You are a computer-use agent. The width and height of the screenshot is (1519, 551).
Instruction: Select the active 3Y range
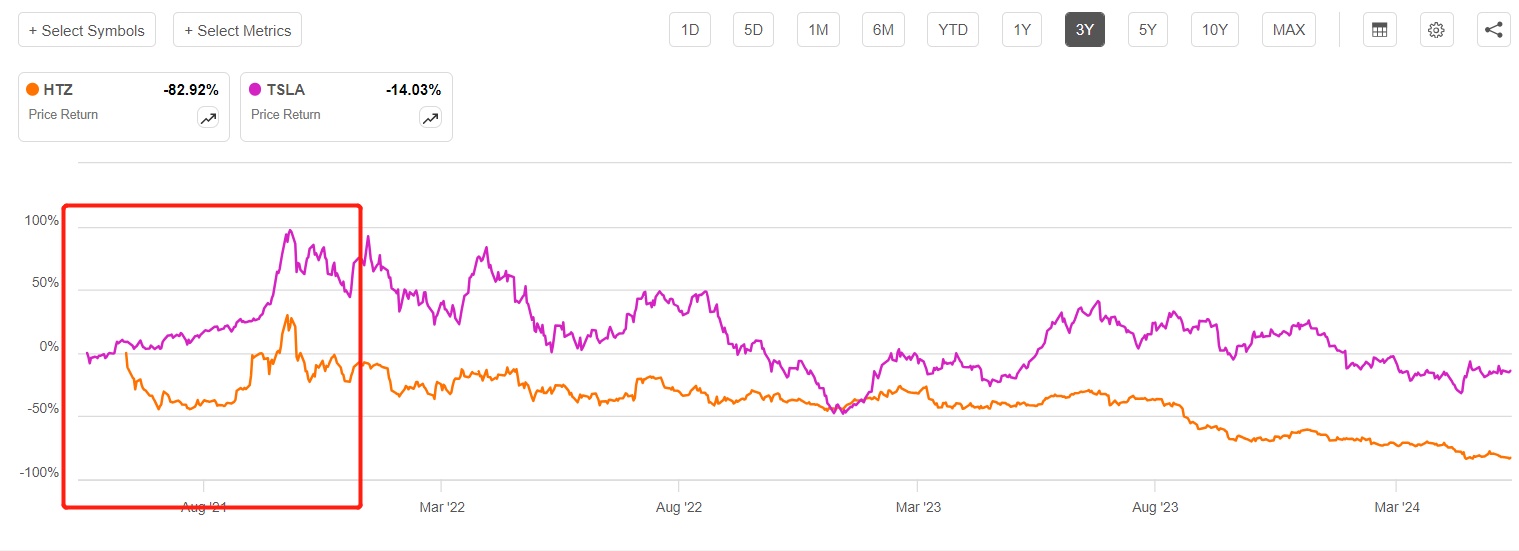click(1084, 30)
